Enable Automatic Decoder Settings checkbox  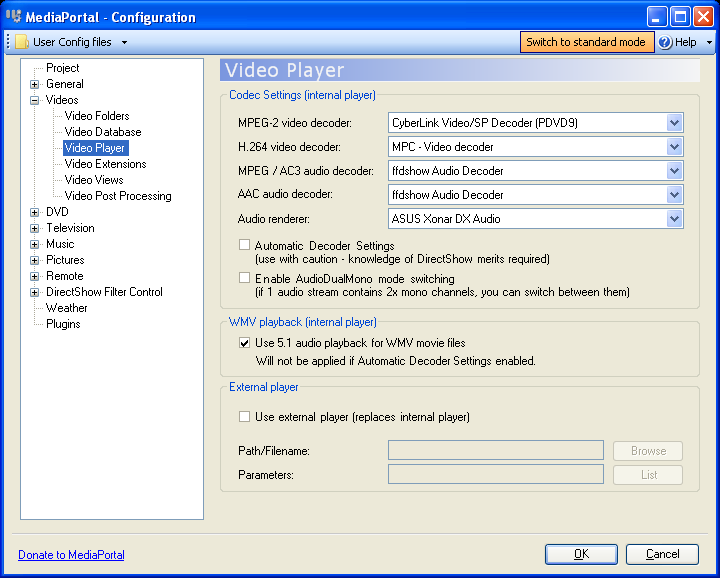[x=244, y=245]
